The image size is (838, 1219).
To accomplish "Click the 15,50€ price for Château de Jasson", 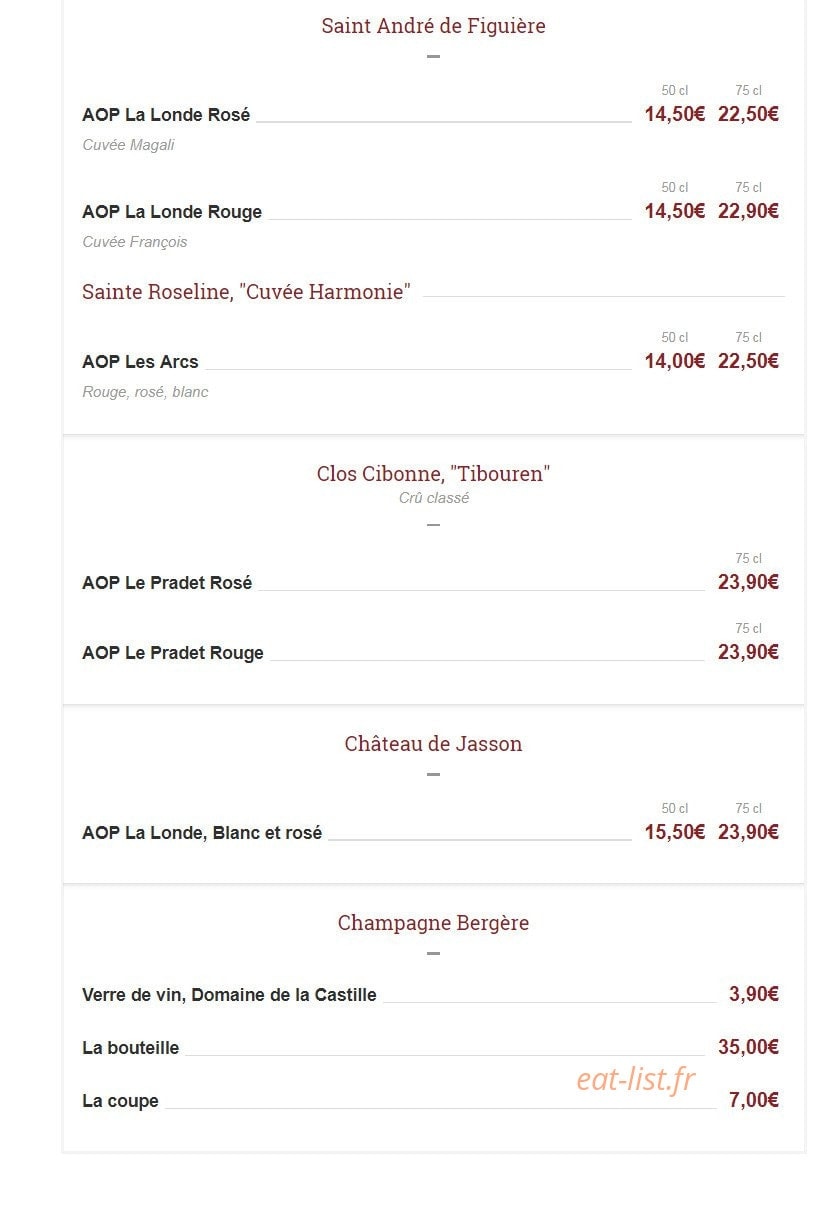I will (674, 832).
